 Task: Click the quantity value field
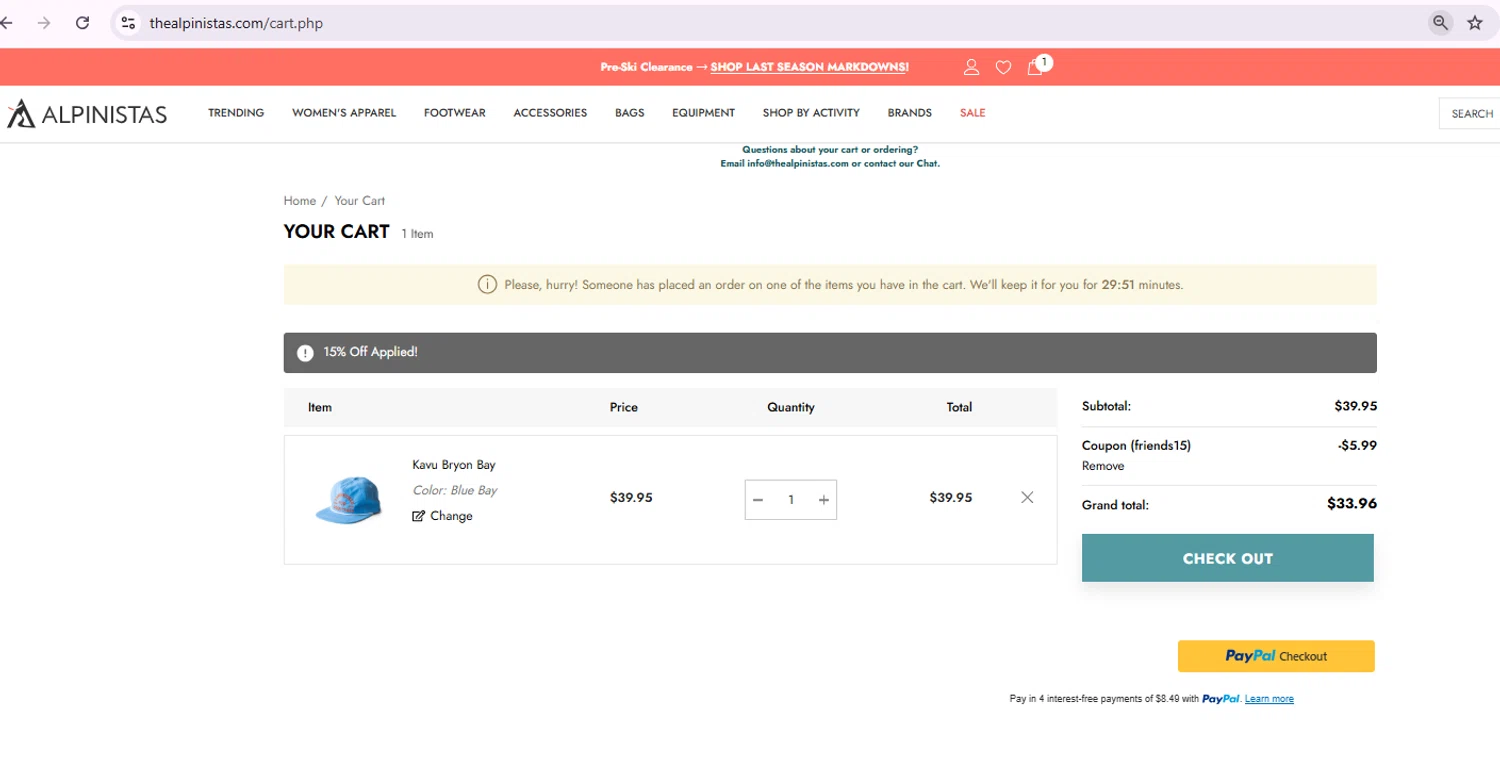[x=791, y=500]
